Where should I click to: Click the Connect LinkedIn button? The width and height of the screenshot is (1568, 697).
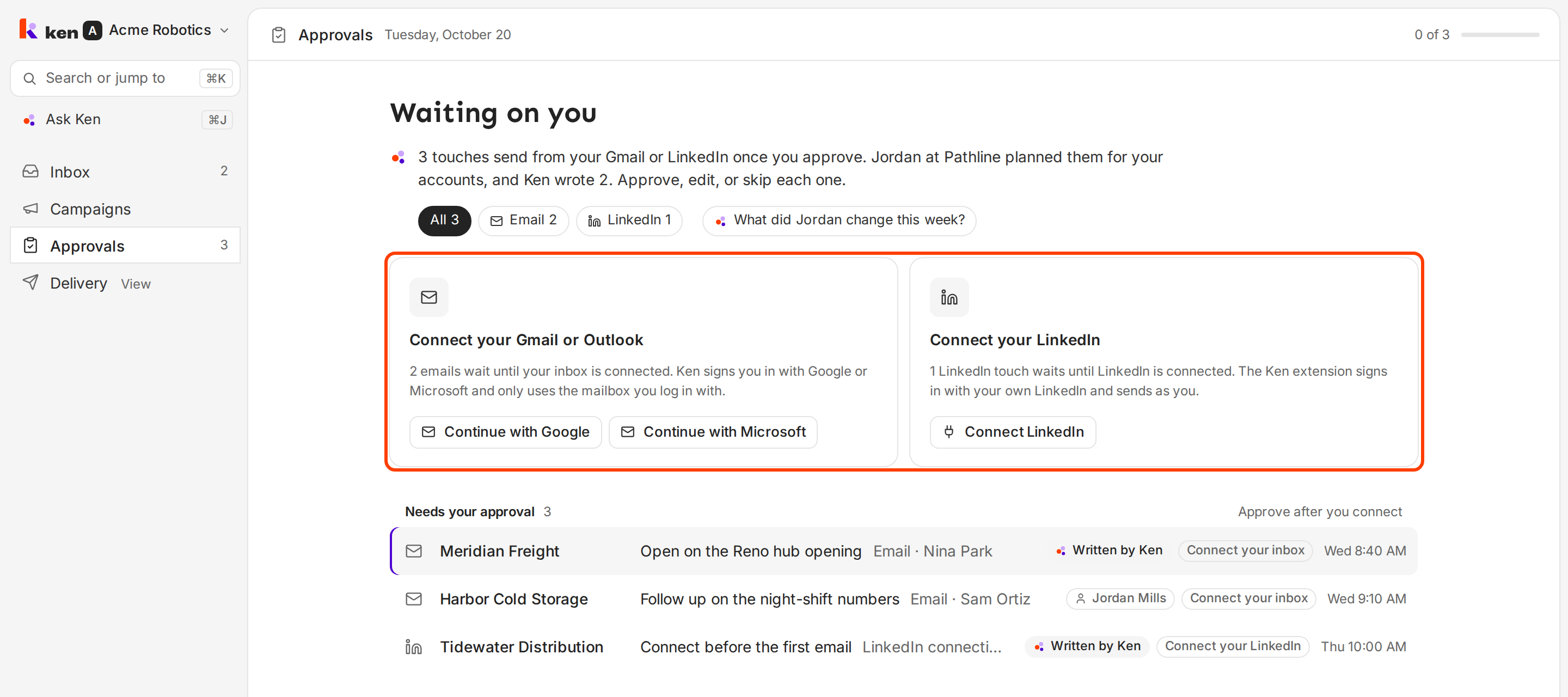(1013, 432)
